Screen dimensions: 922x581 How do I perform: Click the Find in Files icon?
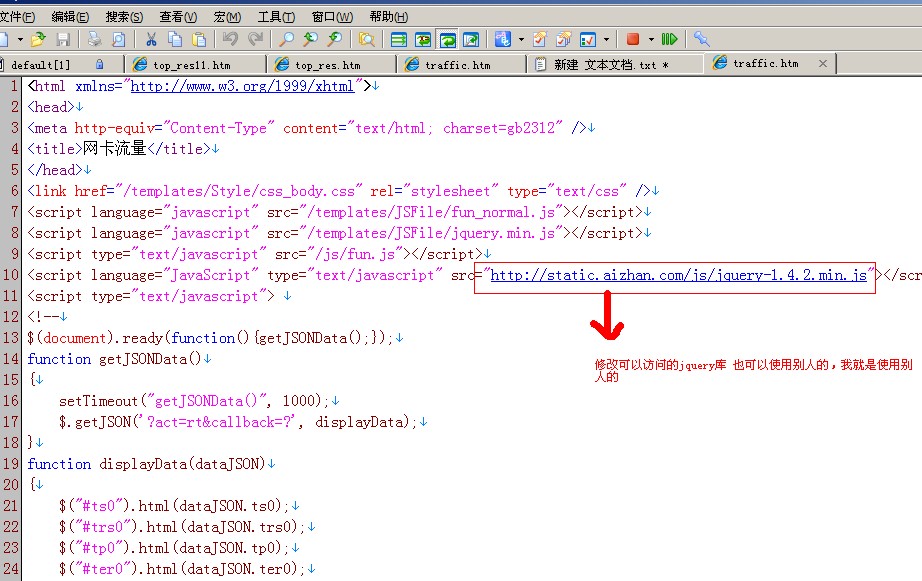[x=366, y=40]
